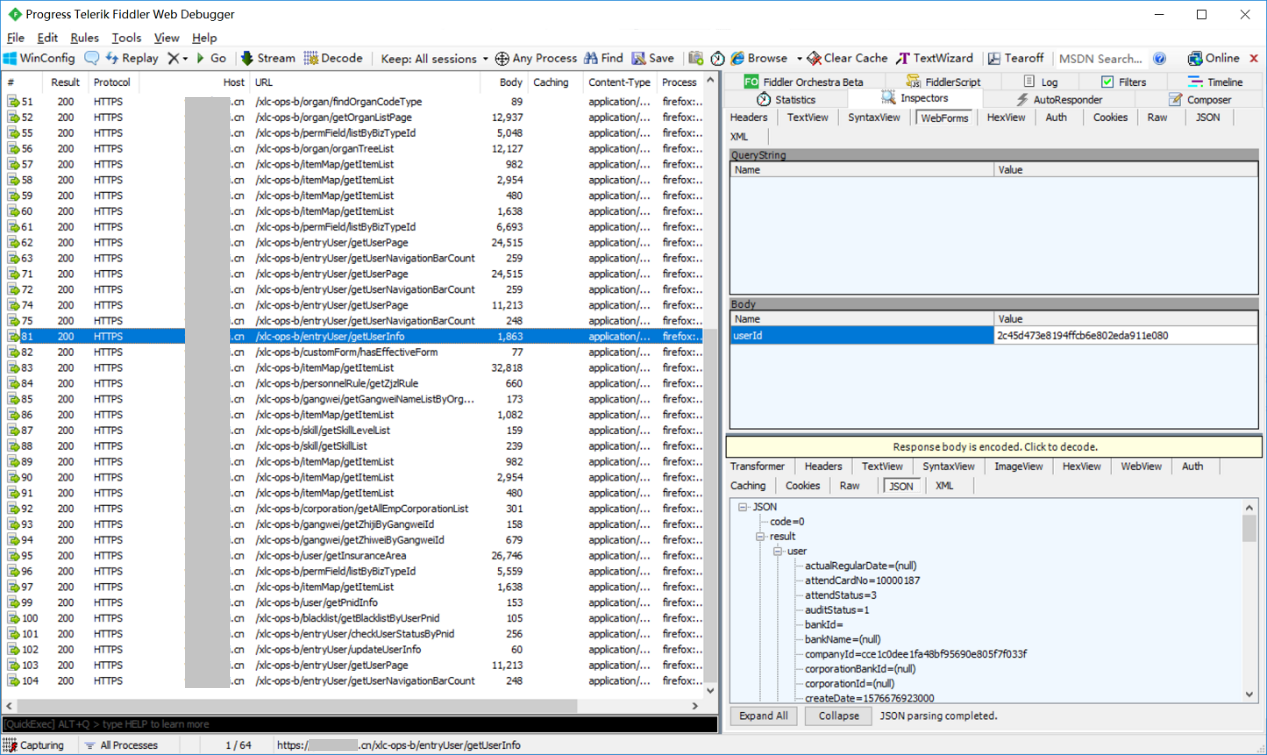Image resolution: width=1267 pixels, height=755 pixels.
Task: Select the response ImageView tab
Action: tap(1019, 466)
